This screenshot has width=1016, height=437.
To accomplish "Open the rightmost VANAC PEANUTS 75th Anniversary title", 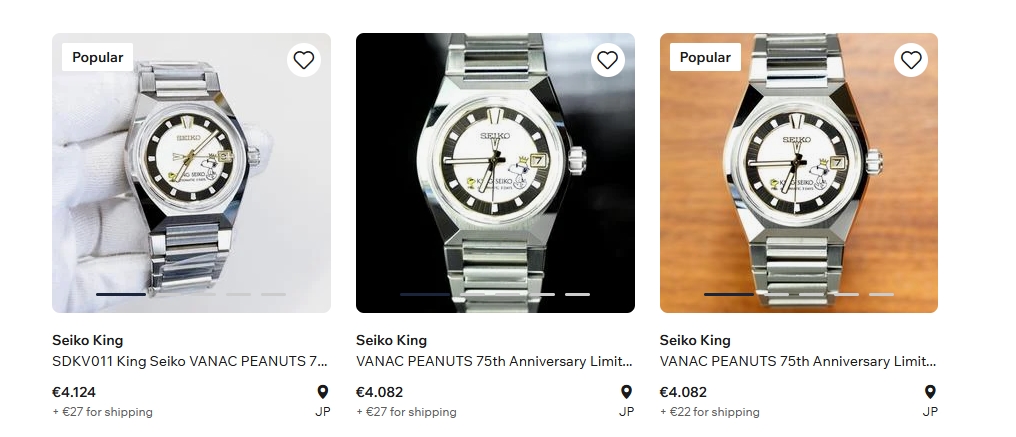I will 798,361.
